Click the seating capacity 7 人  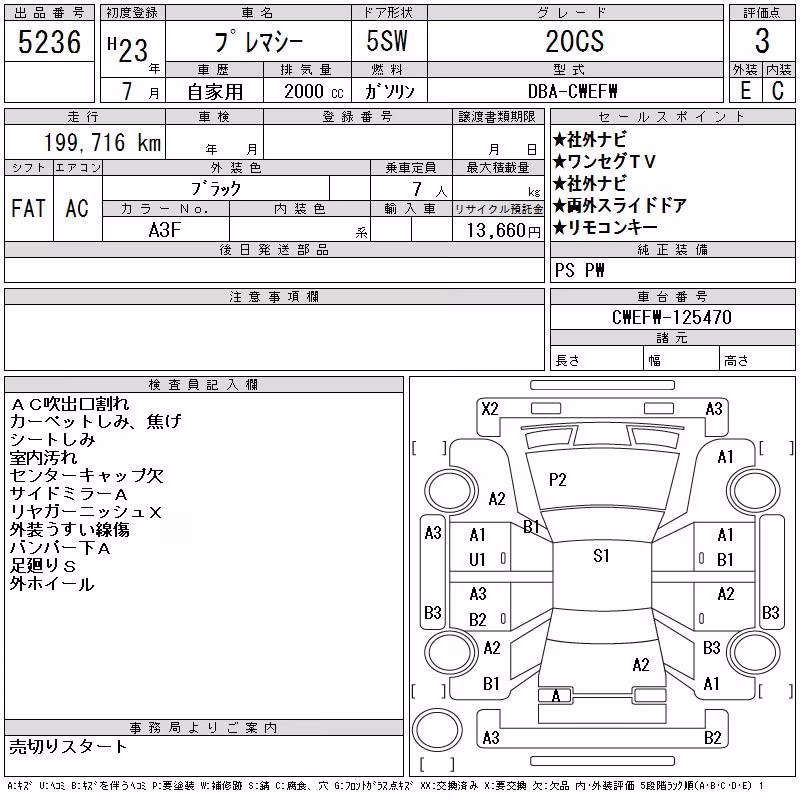pos(429,190)
